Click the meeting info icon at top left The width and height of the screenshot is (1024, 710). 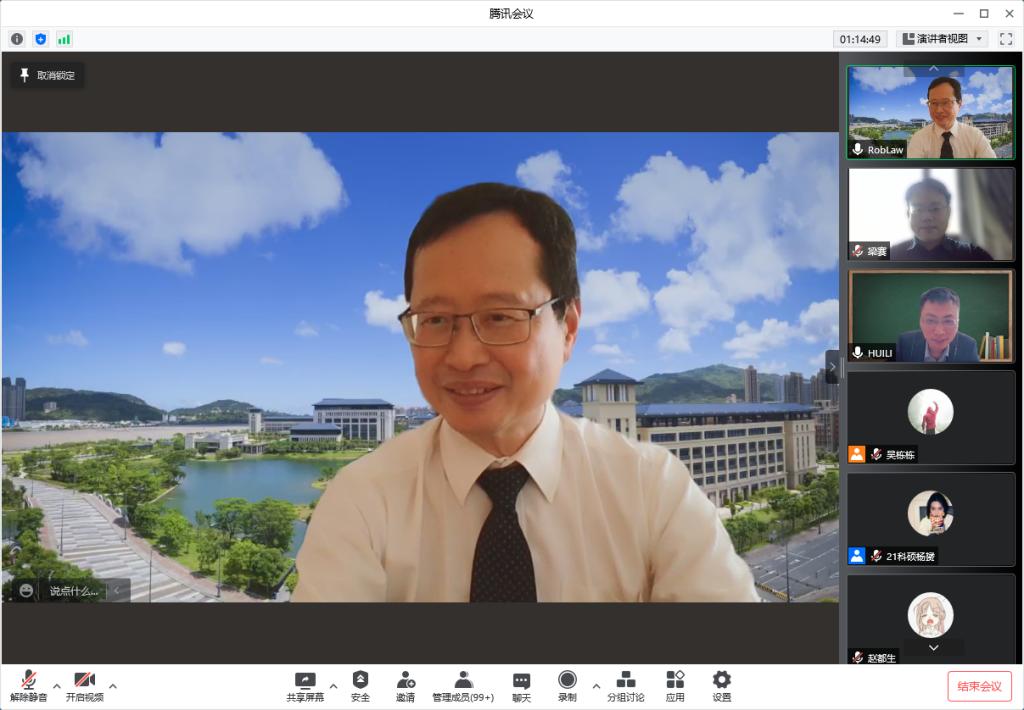[17, 39]
